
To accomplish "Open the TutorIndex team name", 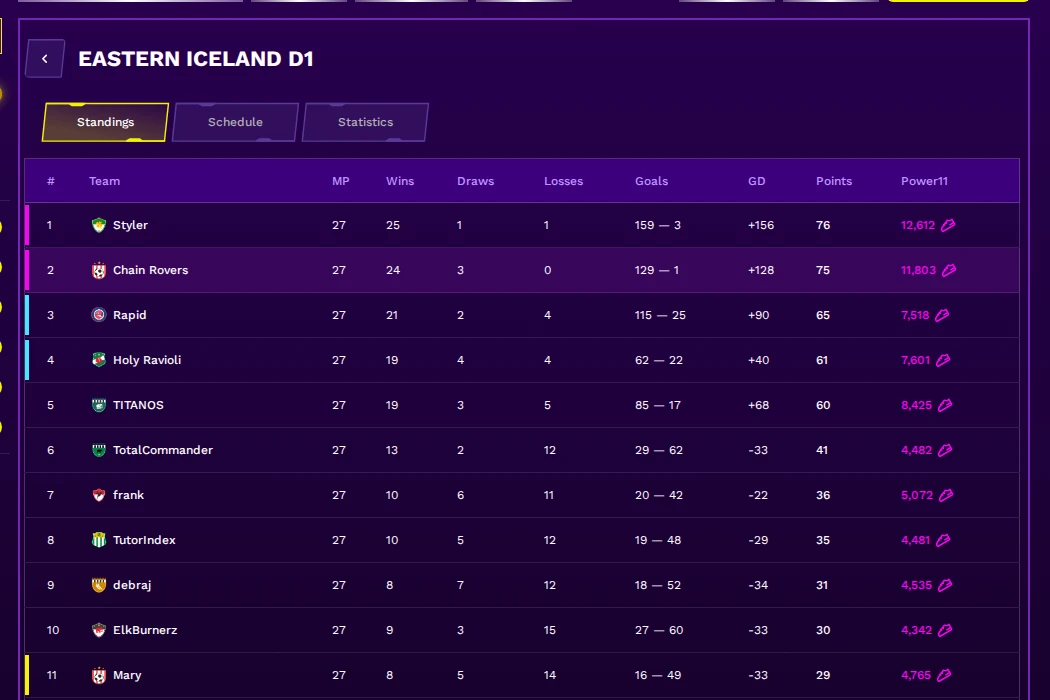I will (144, 540).
